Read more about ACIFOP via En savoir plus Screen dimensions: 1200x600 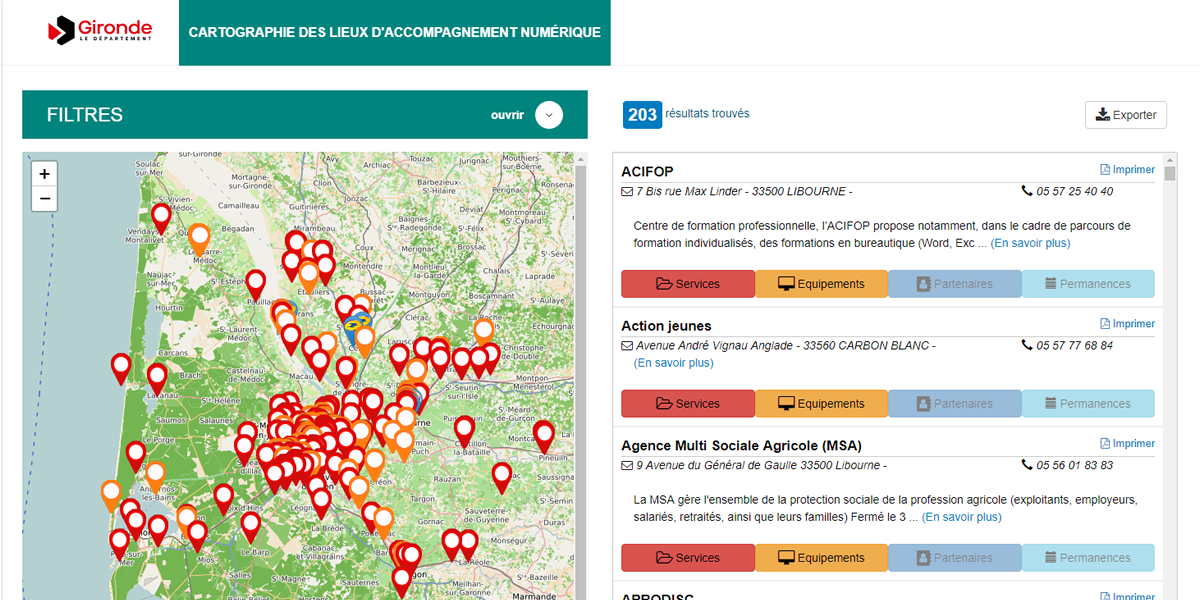1030,243
